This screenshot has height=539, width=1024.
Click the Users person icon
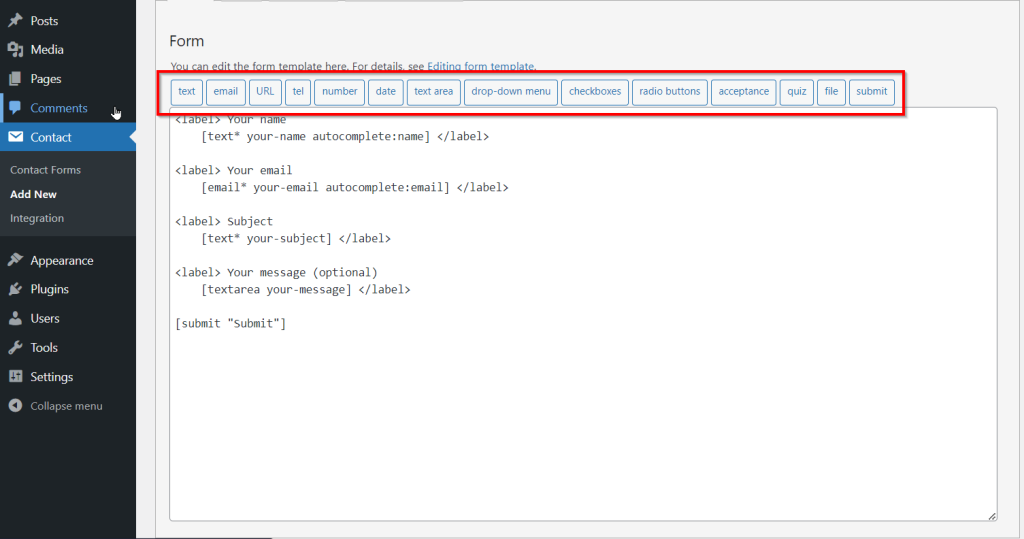(15, 319)
